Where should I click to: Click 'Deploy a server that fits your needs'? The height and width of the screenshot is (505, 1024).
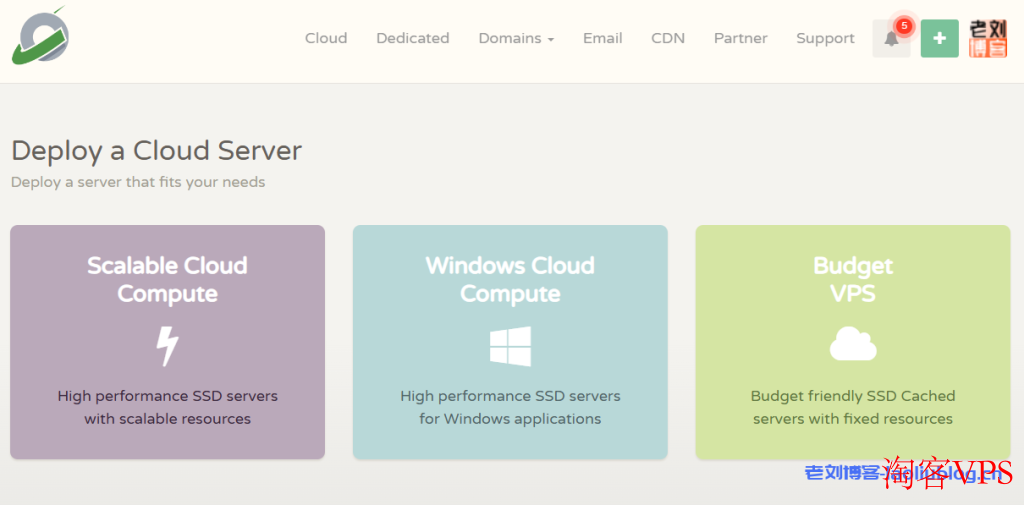pyautogui.click(x=138, y=182)
